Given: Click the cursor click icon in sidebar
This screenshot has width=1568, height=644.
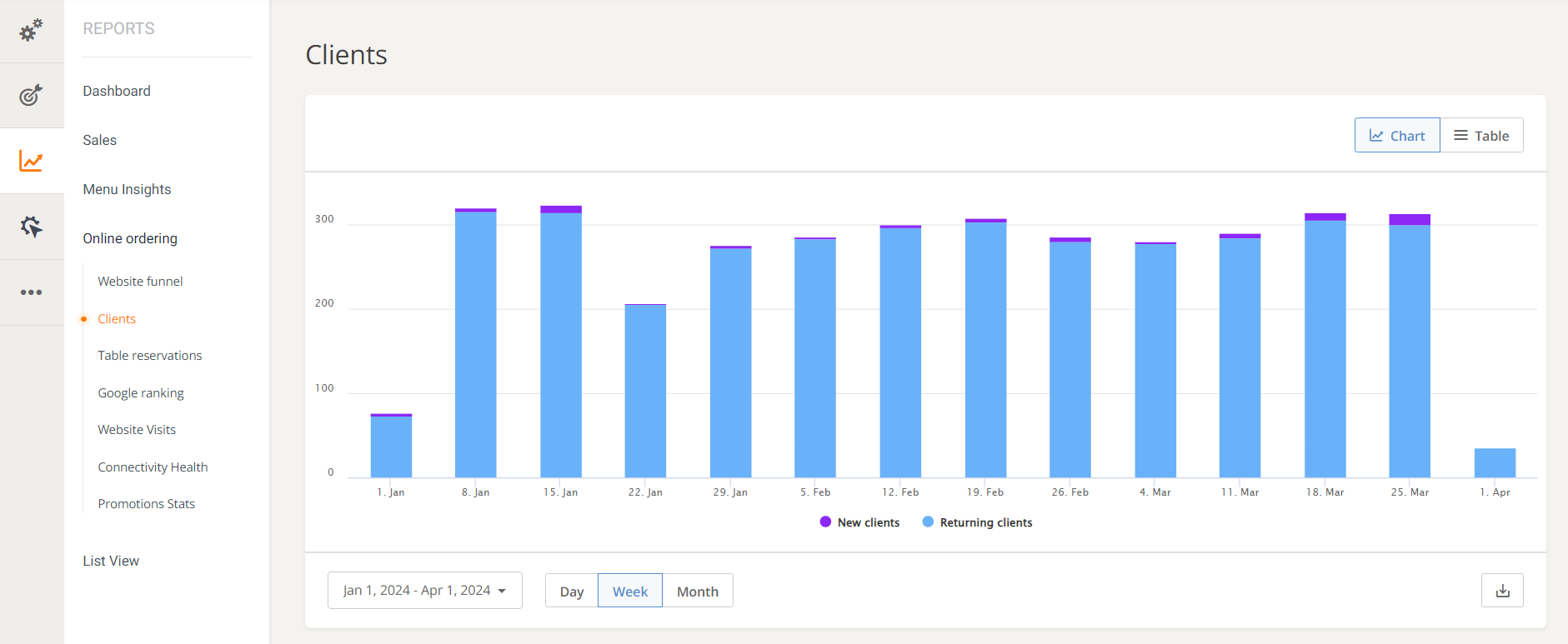Looking at the screenshot, I should [x=31, y=227].
